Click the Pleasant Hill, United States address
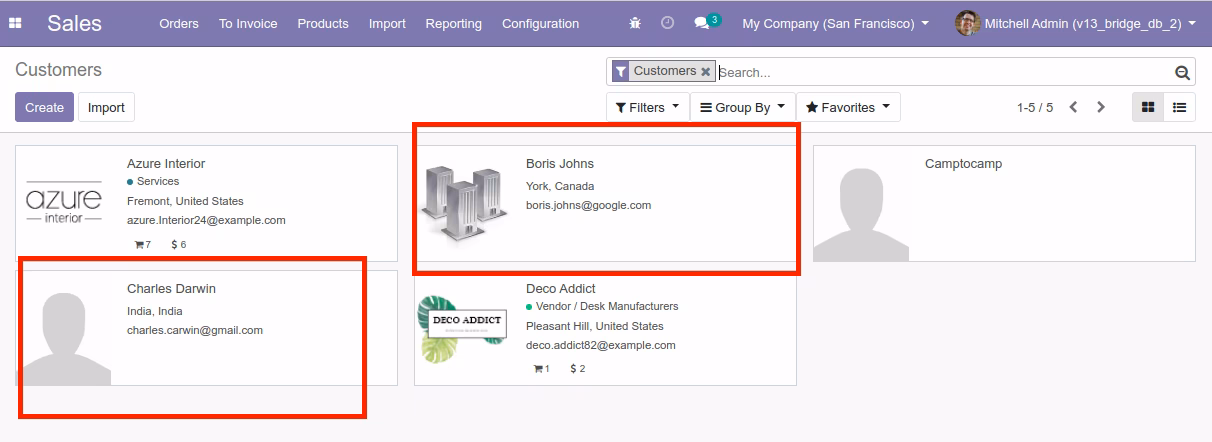 (x=595, y=326)
